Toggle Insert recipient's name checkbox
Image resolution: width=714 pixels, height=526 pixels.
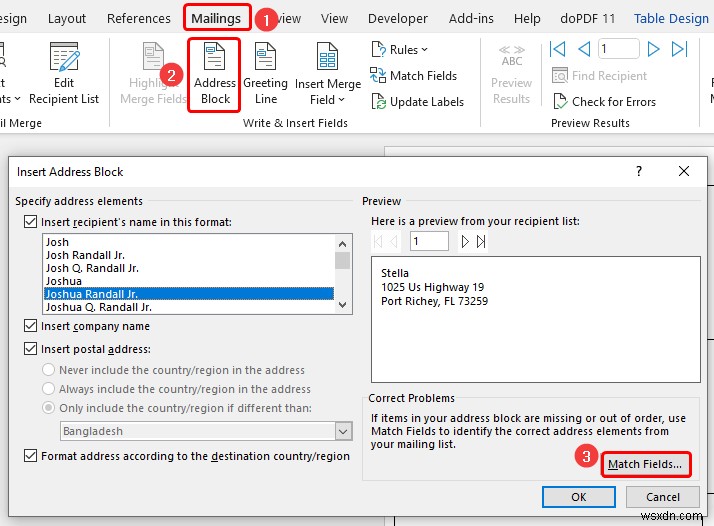(x=30, y=222)
